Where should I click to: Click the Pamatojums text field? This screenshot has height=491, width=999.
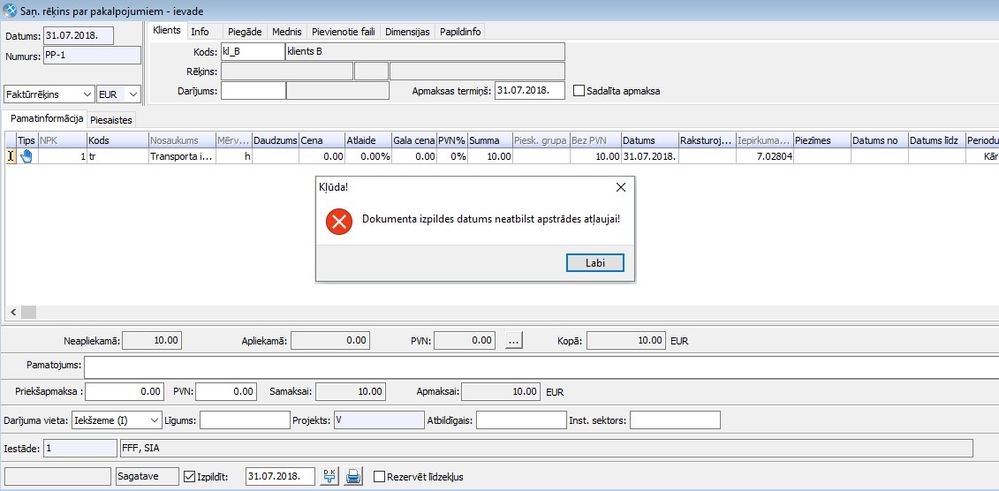(542, 367)
